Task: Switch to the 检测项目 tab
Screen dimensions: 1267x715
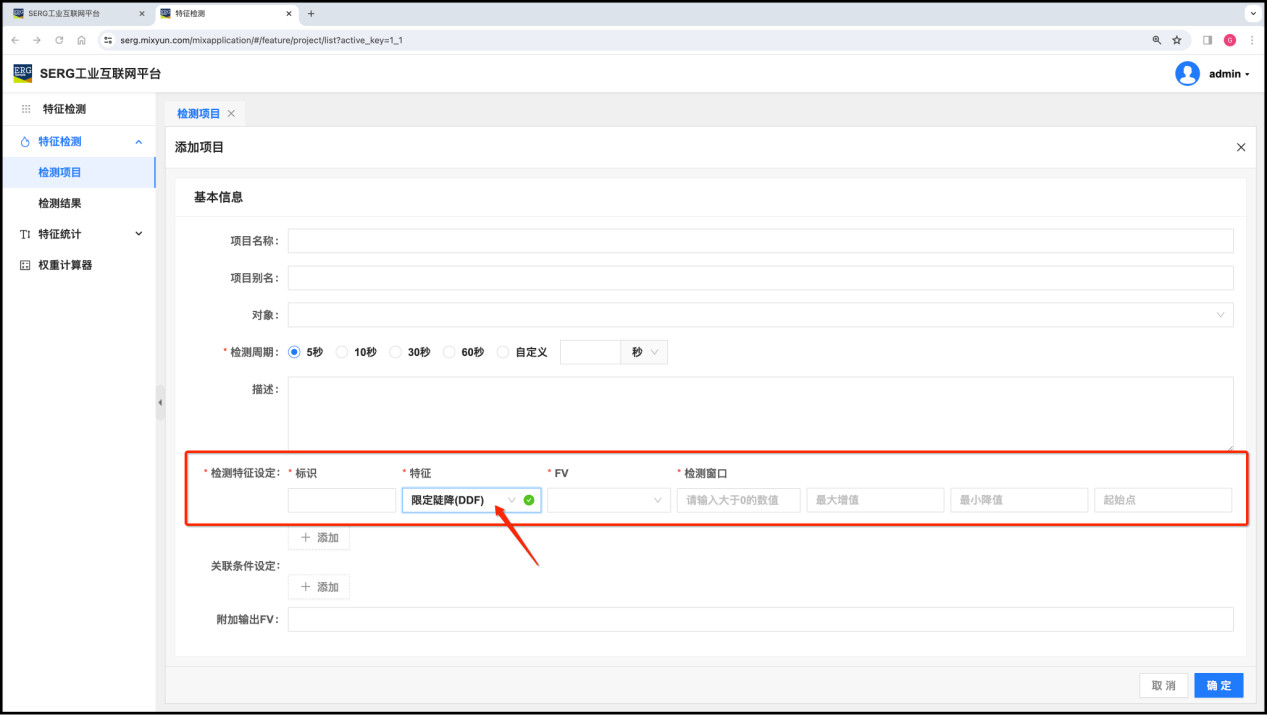Action: tap(198, 114)
